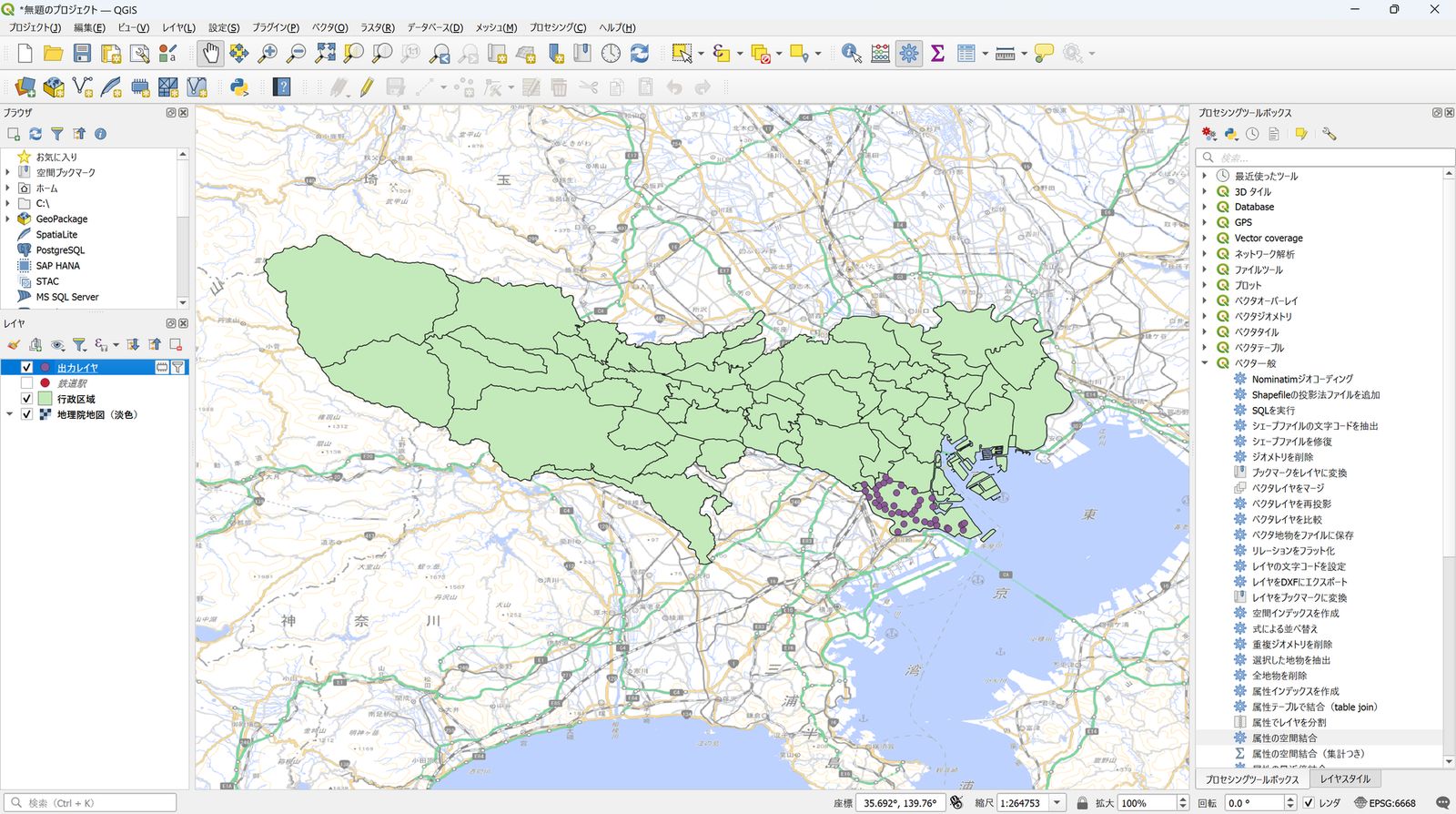Screen dimensions: 1456x814
Task: Refresh the map canvas with the blue arrows icon
Action: 640,54
